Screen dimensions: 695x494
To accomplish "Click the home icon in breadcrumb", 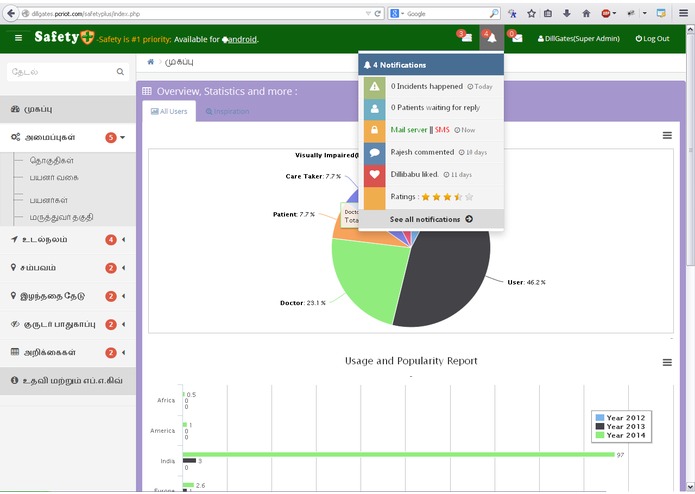I will (151, 62).
